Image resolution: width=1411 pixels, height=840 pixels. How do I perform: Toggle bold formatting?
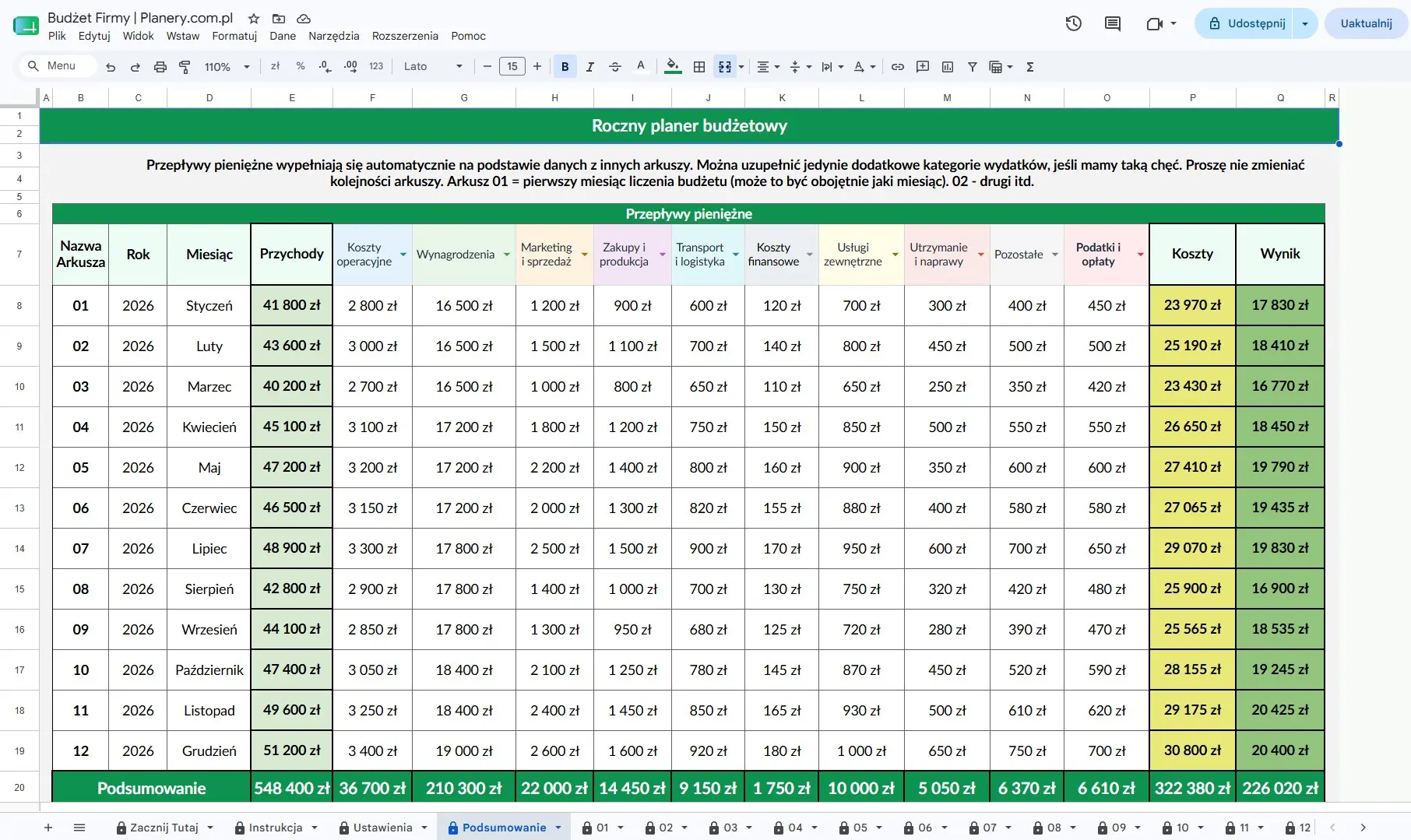pos(565,67)
